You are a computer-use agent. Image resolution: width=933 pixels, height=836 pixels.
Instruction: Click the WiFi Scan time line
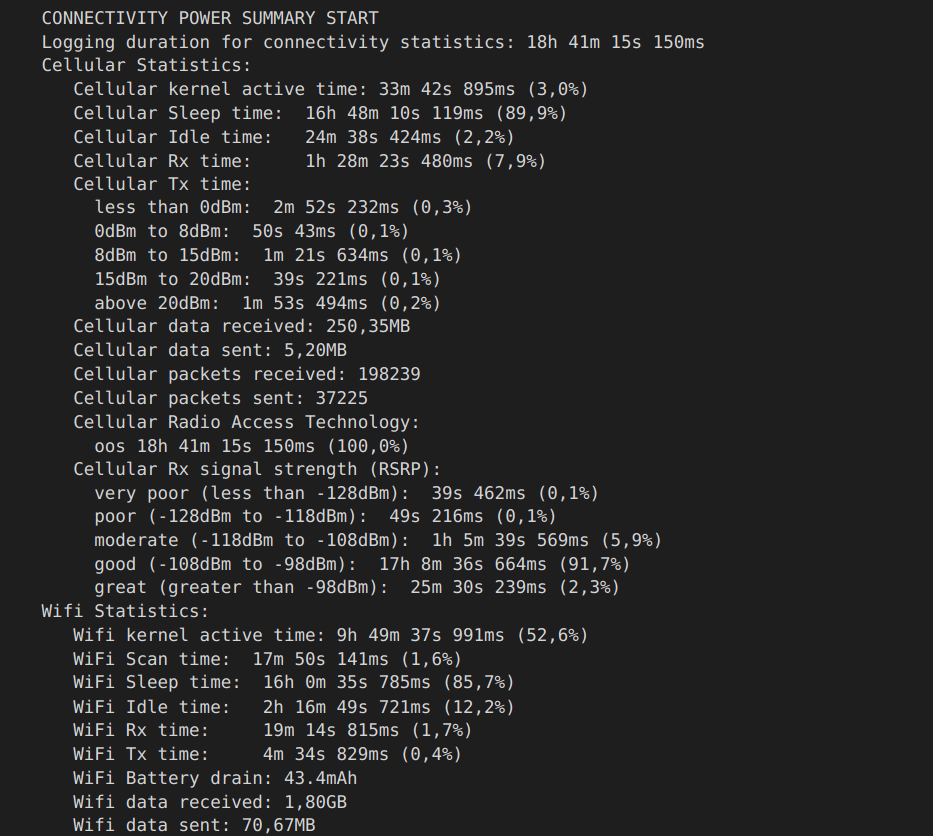point(267,659)
